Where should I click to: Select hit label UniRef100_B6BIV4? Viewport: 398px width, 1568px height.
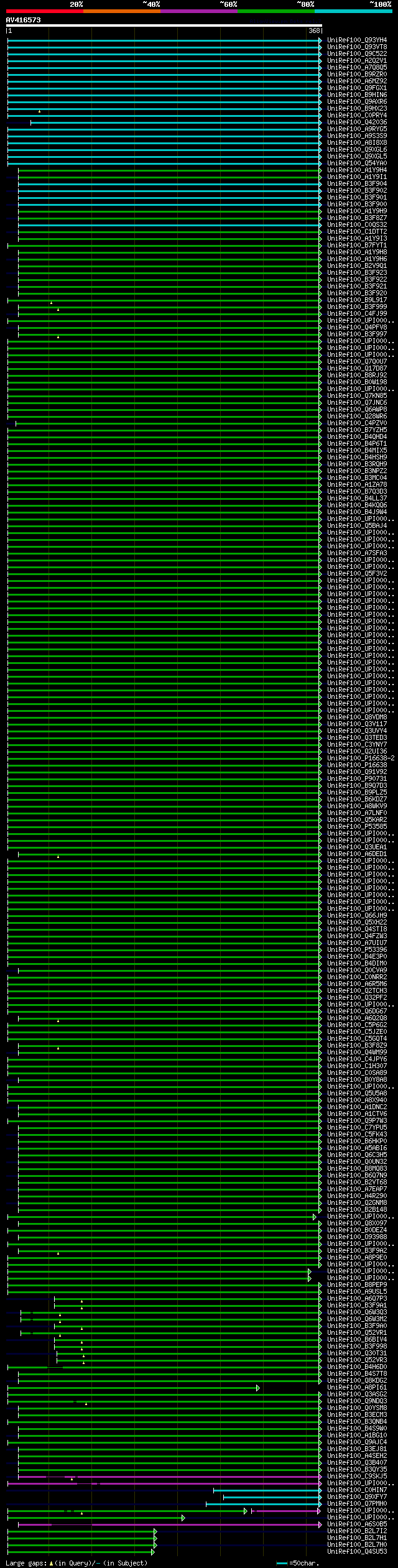click(x=357, y=1340)
